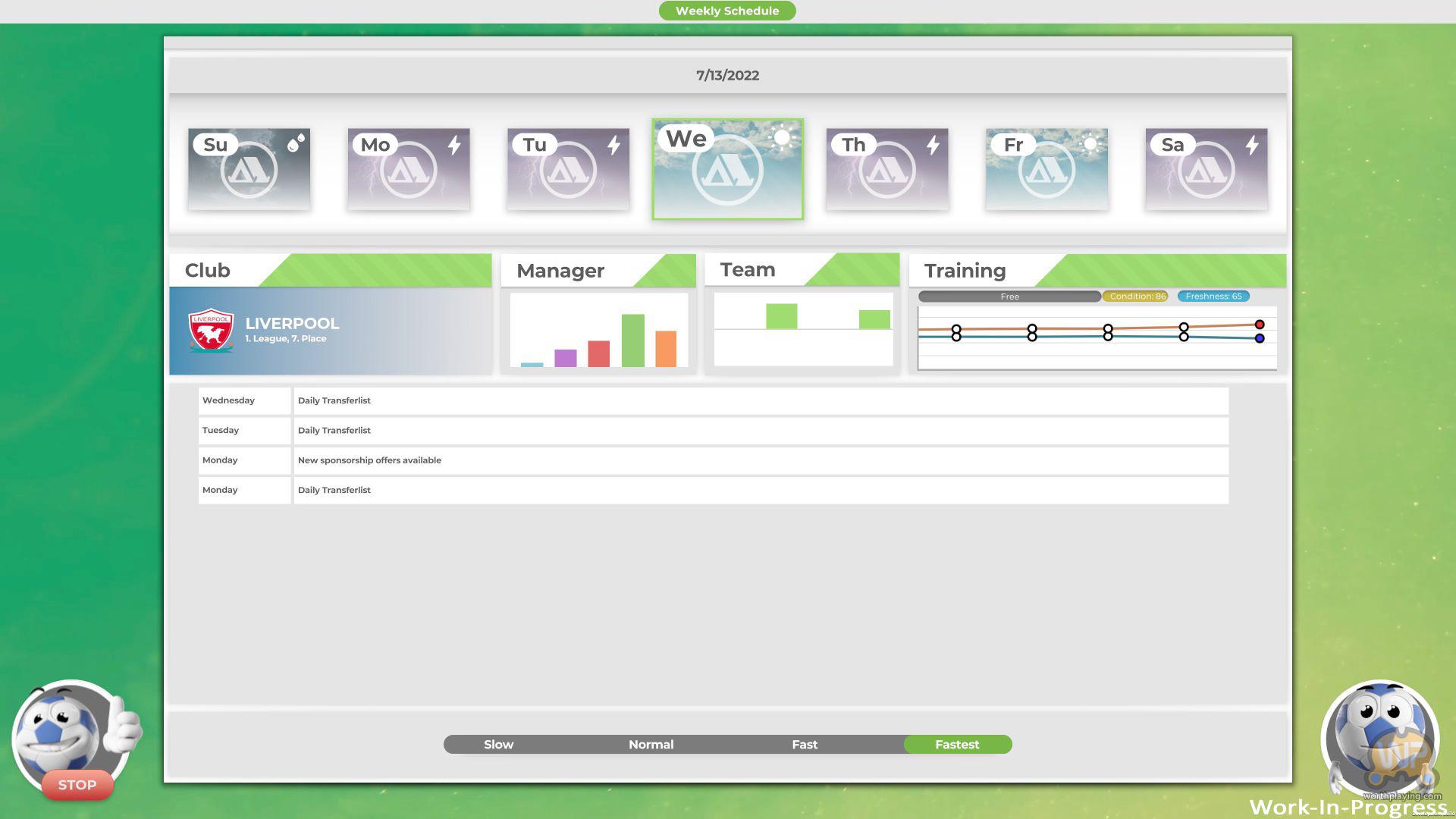Select the Friday sunny day card
1456x819 pixels.
[x=1046, y=169]
